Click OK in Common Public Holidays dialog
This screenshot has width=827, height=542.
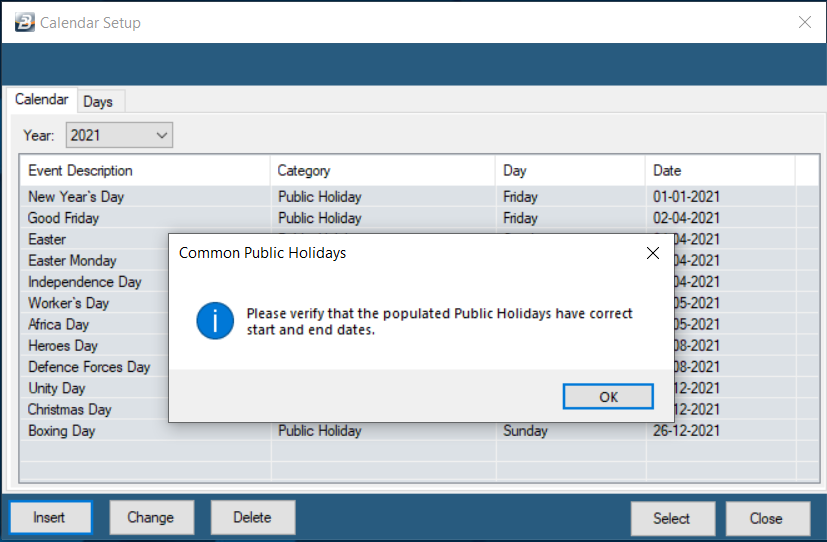click(x=608, y=396)
